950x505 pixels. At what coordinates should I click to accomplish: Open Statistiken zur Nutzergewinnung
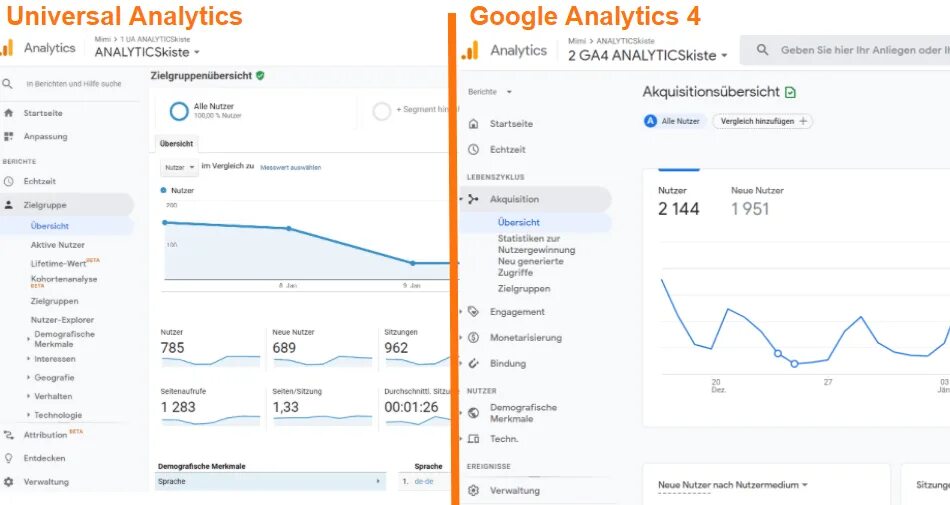pyautogui.click(x=536, y=244)
